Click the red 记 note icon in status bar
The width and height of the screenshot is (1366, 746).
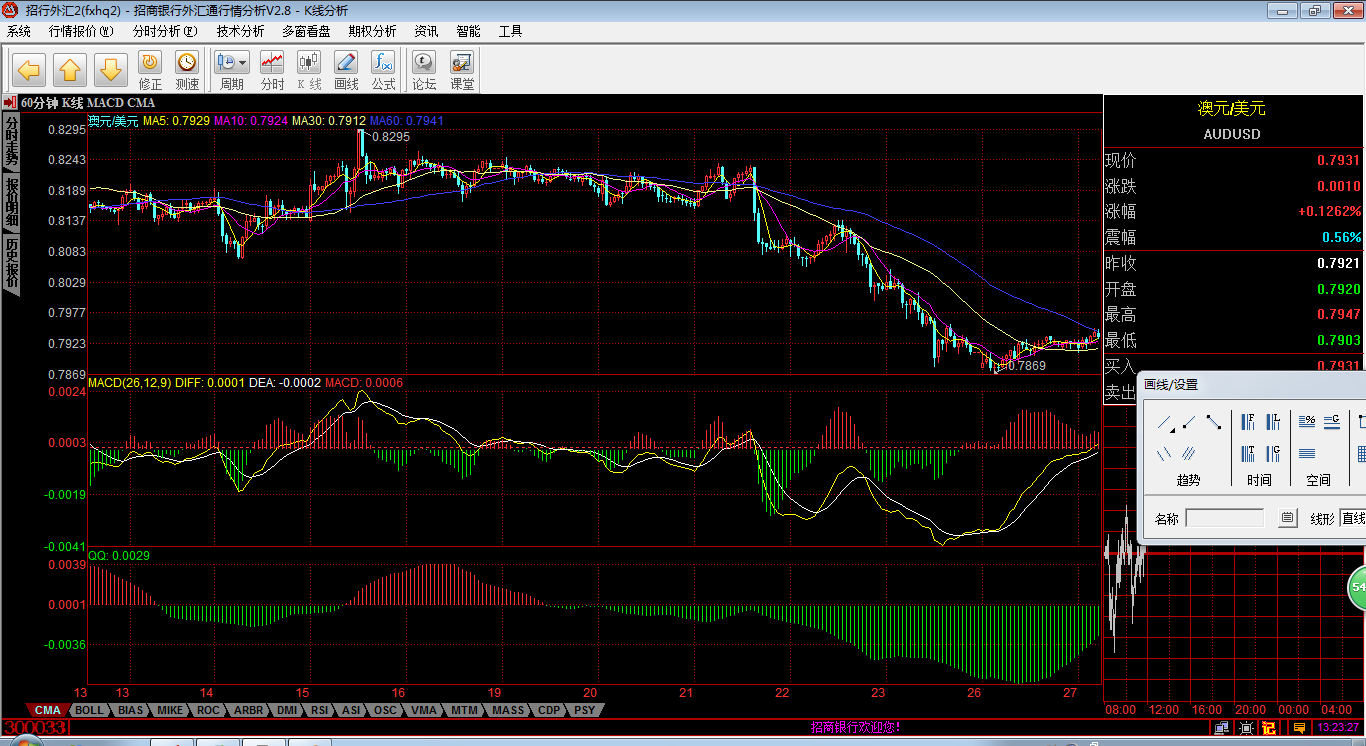pyautogui.click(x=1269, y=728)
